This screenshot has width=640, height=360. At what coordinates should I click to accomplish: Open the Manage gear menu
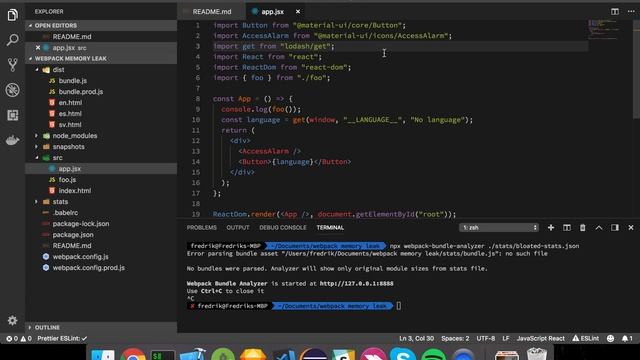click(x=12, y=320)
